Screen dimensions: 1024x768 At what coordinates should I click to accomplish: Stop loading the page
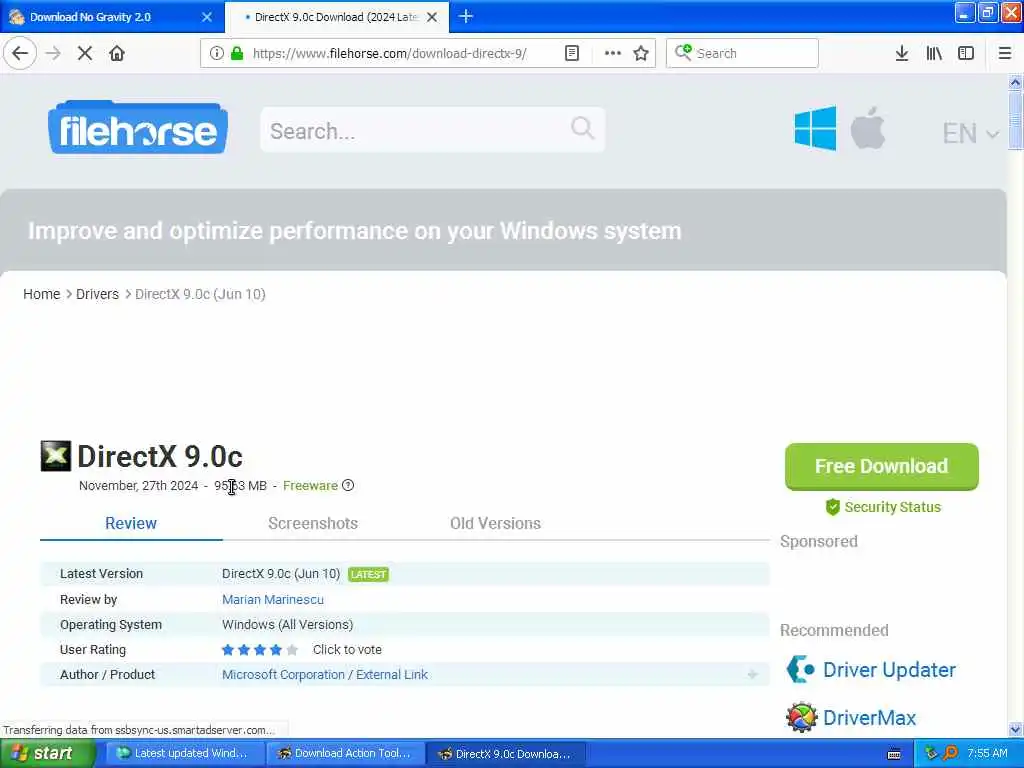coord(85,53)
